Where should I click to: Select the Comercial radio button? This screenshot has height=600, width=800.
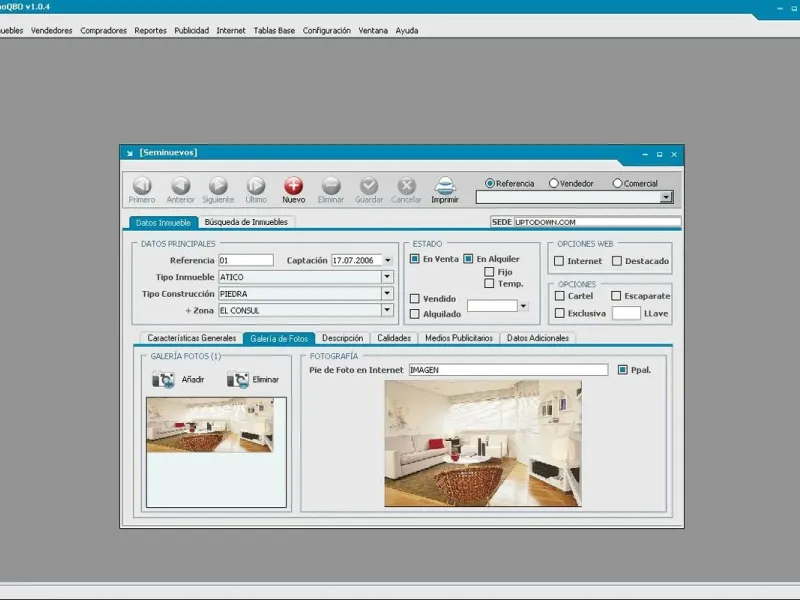point(617,183)
